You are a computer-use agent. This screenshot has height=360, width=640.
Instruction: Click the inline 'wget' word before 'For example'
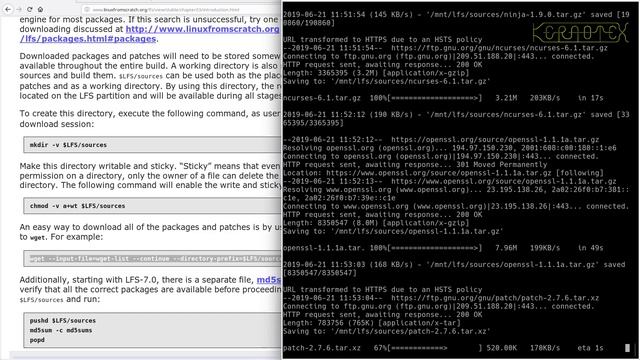click(x=38, y=237)
